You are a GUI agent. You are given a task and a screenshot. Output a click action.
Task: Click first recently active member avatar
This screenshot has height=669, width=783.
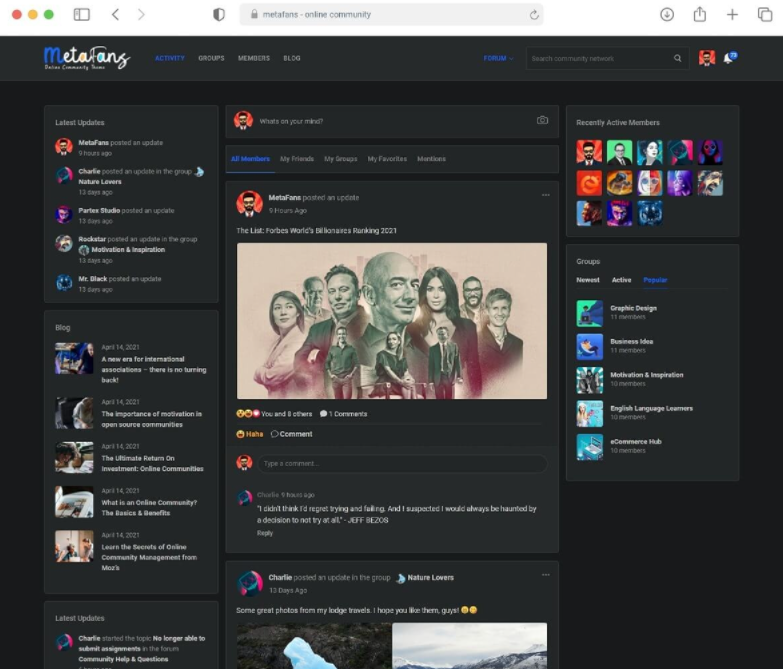(x=589, y=152)
